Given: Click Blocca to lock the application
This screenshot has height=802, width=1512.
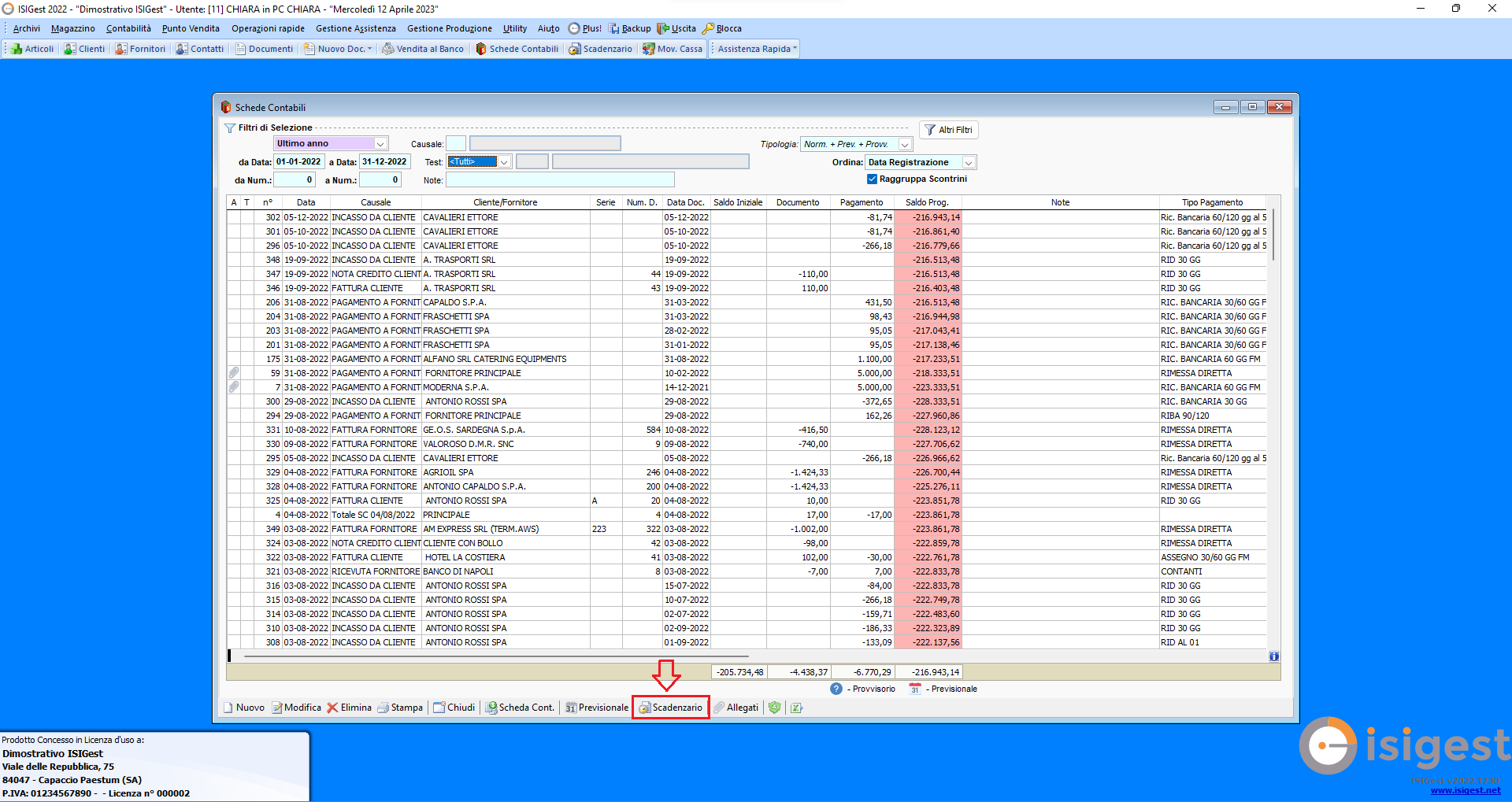Looking at the screenshot, I should (722, 28).
